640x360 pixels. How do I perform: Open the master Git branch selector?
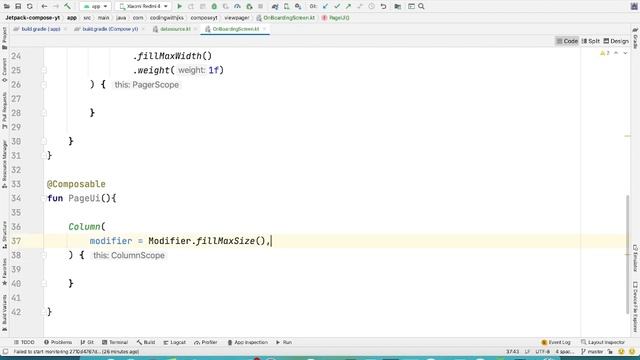pyautogui.click(x=592, y=351)
